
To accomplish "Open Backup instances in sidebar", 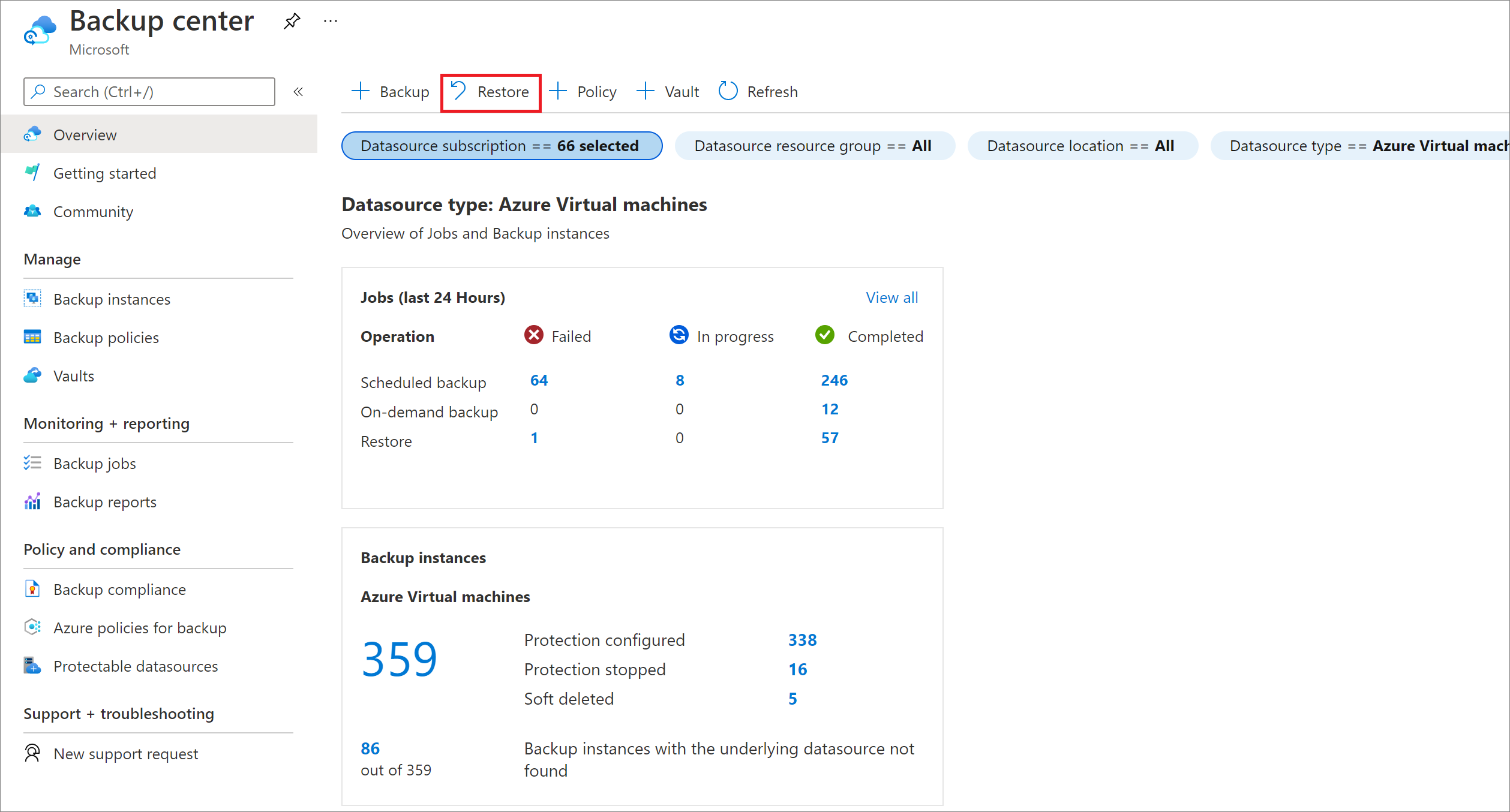I will [114, 298].
